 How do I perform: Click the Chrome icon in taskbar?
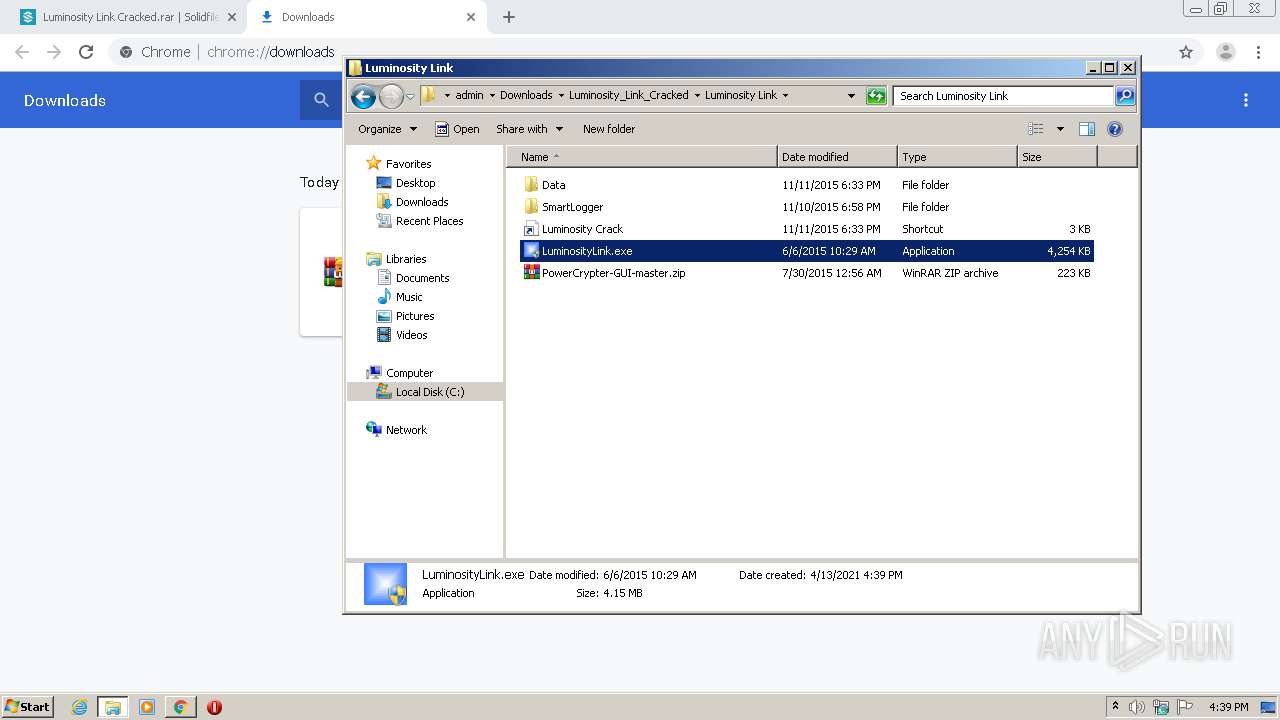coord(180,707)
